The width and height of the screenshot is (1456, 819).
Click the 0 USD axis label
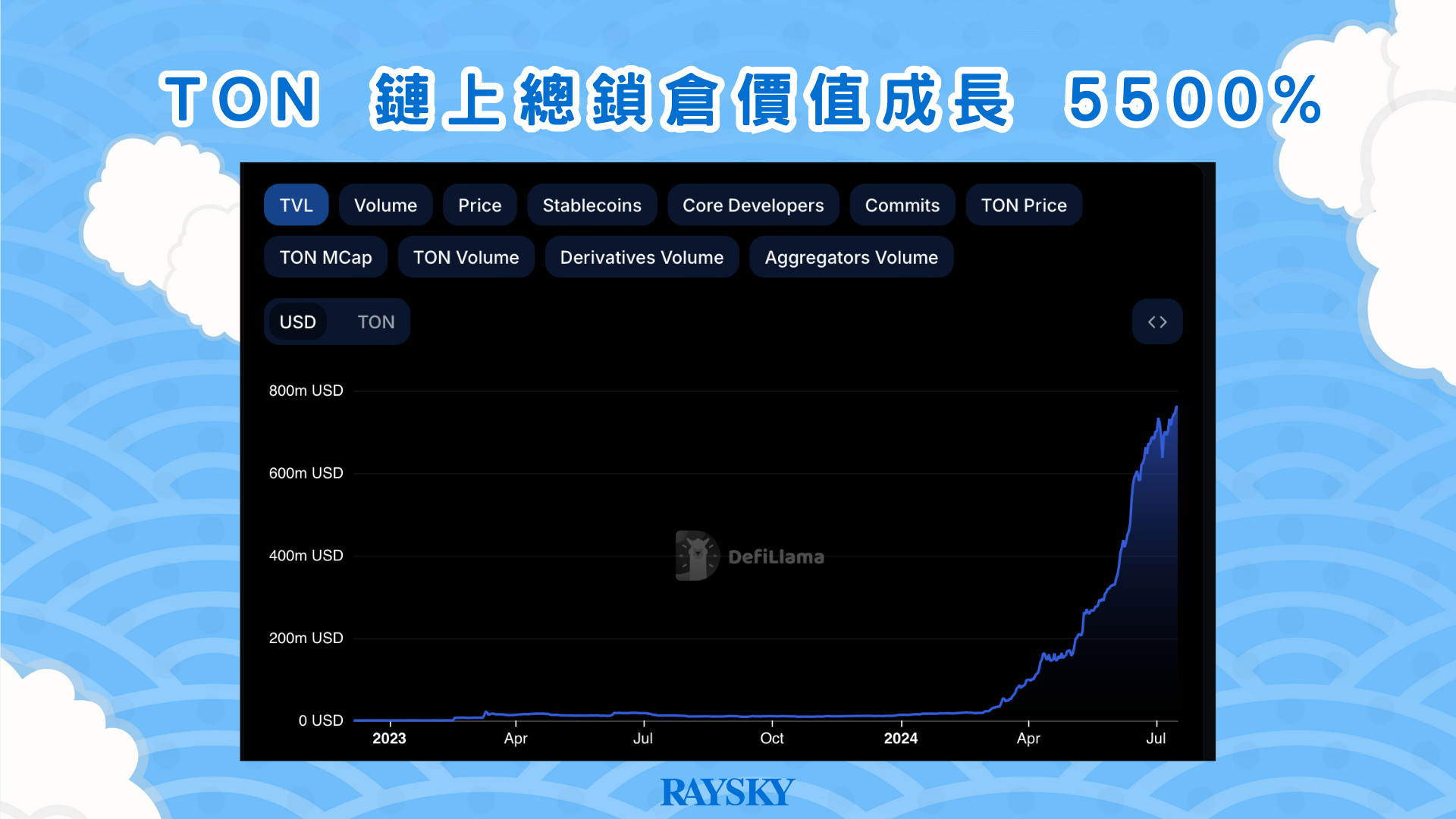(320, 720)
